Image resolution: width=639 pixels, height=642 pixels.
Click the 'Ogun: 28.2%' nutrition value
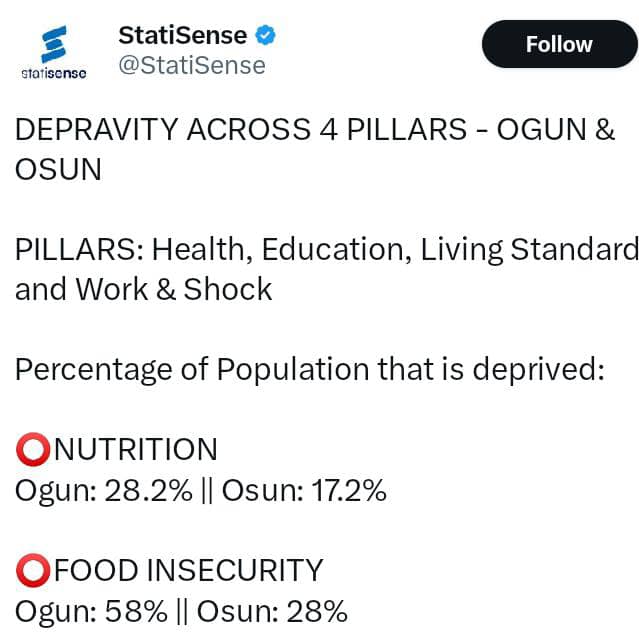(102, 490)
